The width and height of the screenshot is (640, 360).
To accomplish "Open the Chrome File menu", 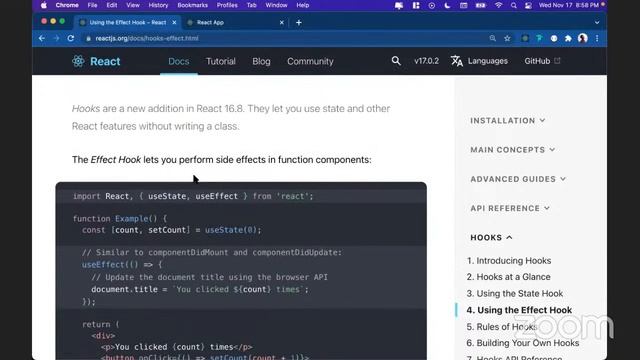I will coord(92,5).
